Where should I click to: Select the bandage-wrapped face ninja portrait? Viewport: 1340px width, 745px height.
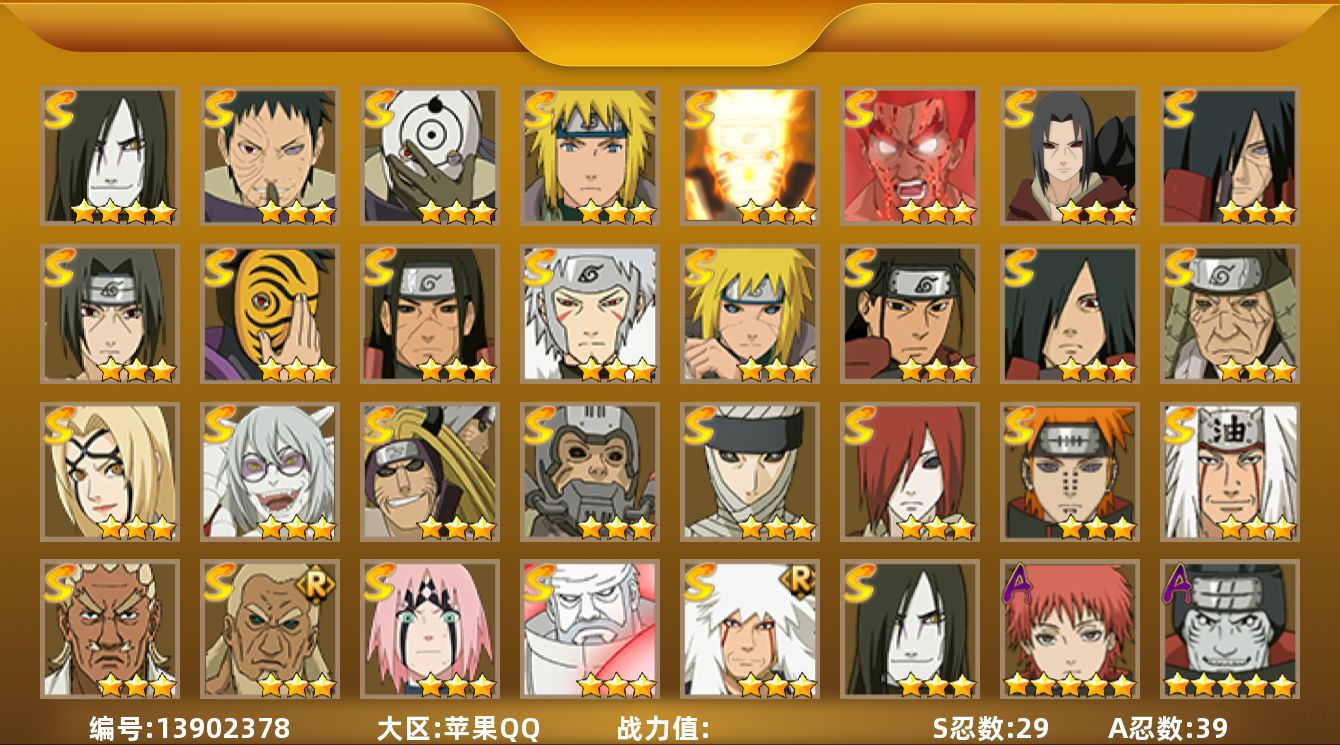[749, 471]
